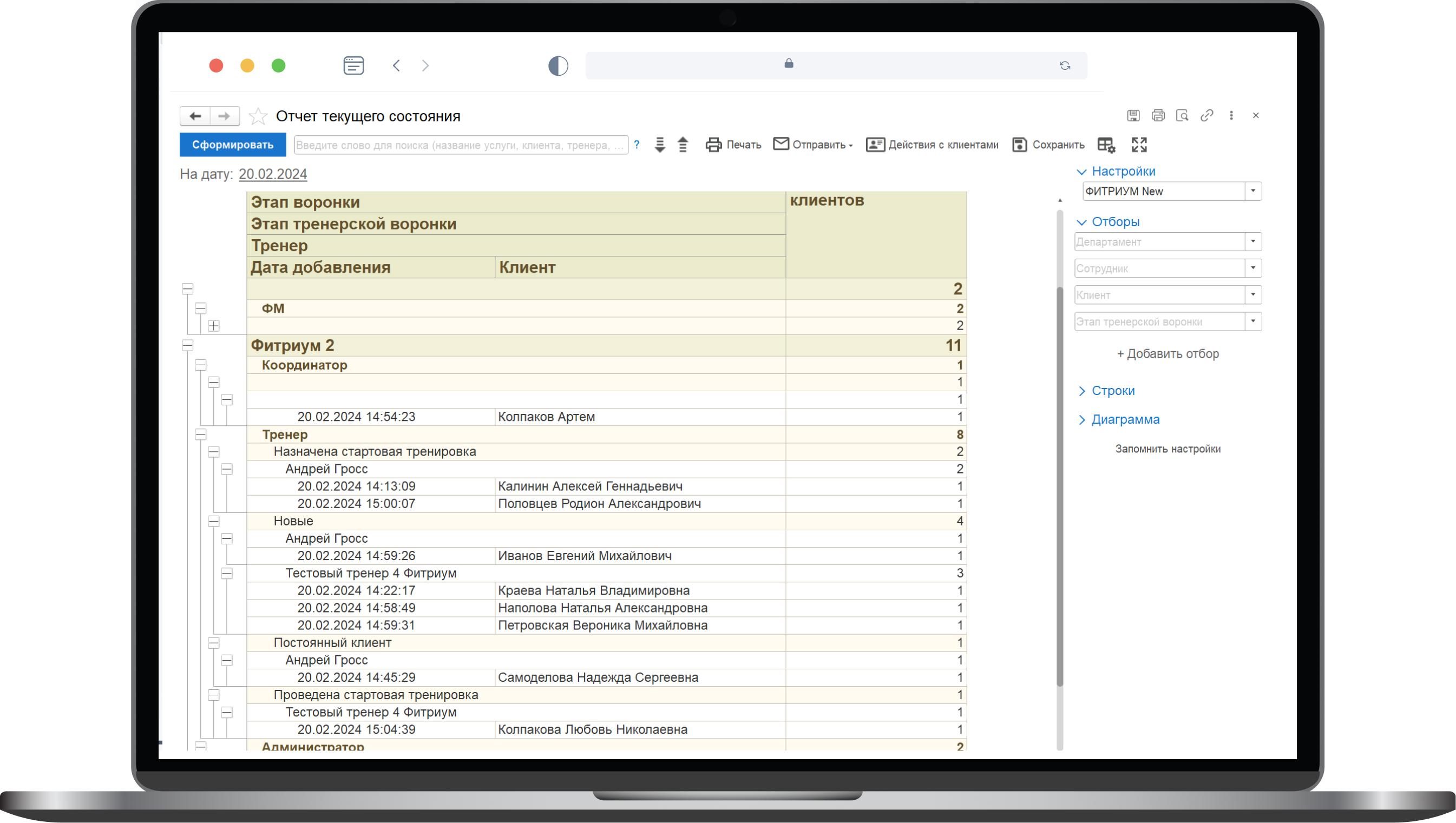Image resolution: width=1456 pixels, height=823 pixels.
Task: Go back with the browser back chevron
Action: pos(396,65)
